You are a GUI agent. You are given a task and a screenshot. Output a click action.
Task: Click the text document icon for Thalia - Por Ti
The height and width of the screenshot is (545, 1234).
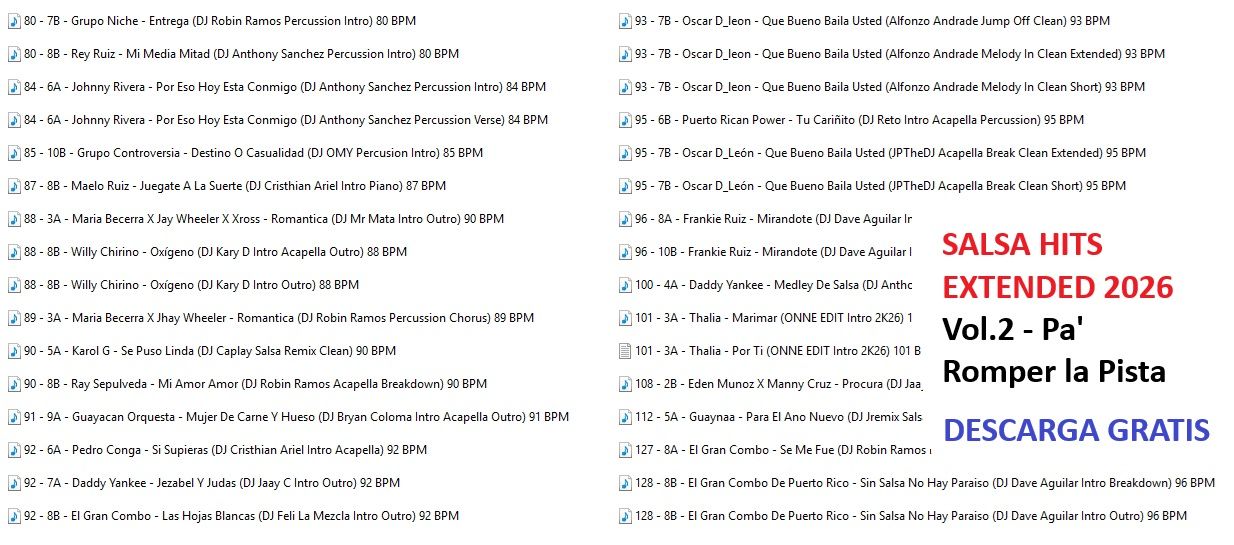click(x=625, y=351)
